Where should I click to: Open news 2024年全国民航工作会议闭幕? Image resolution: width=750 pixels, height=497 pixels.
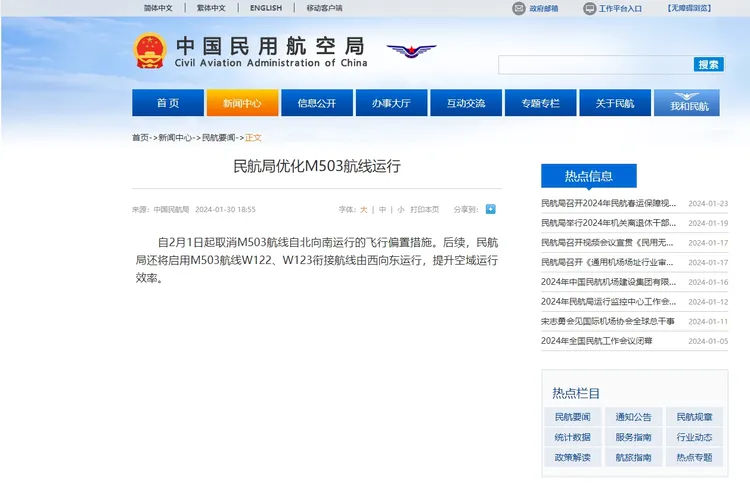pyautogui.click(x=597, y=341)
